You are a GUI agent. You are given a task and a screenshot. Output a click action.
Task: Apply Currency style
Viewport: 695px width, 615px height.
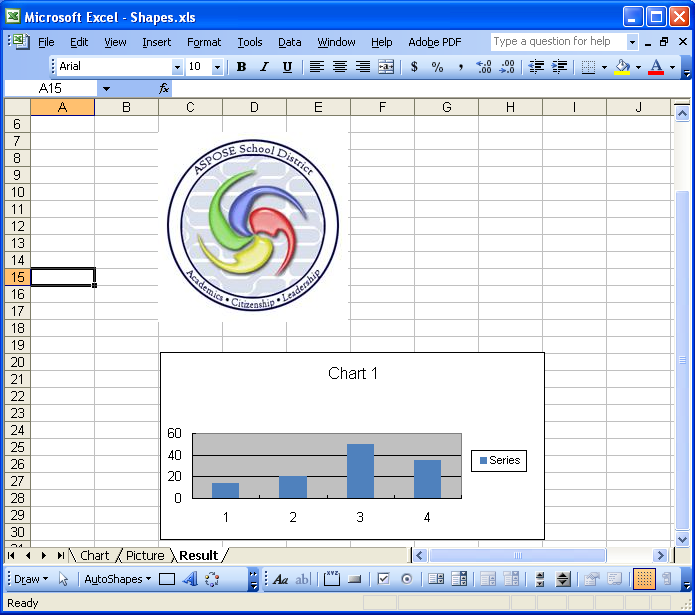coord(414,67)
